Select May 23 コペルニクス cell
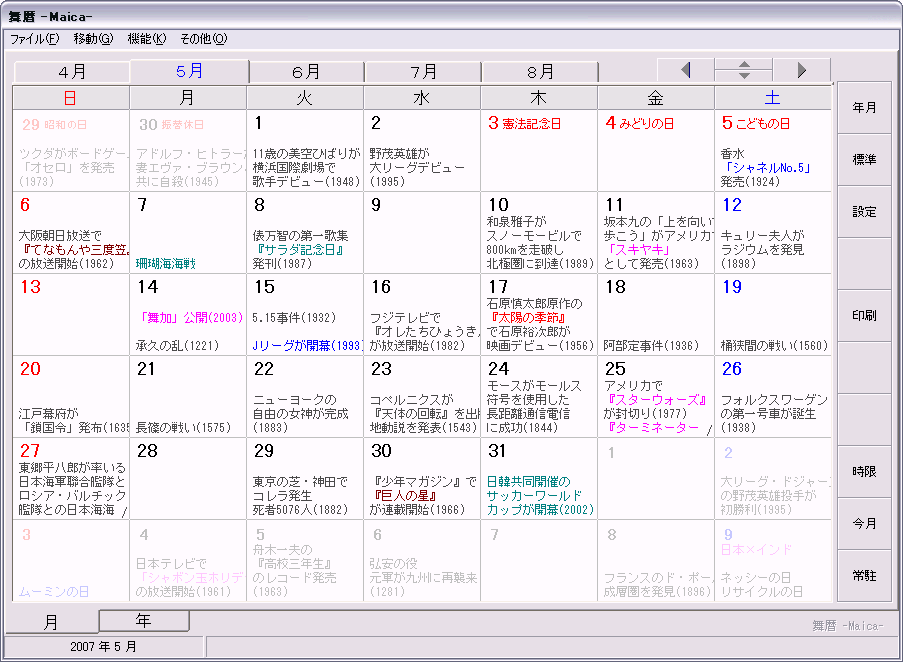Image resolution: width=903 pixels, height=662 pixels. [x=422, y=397]
